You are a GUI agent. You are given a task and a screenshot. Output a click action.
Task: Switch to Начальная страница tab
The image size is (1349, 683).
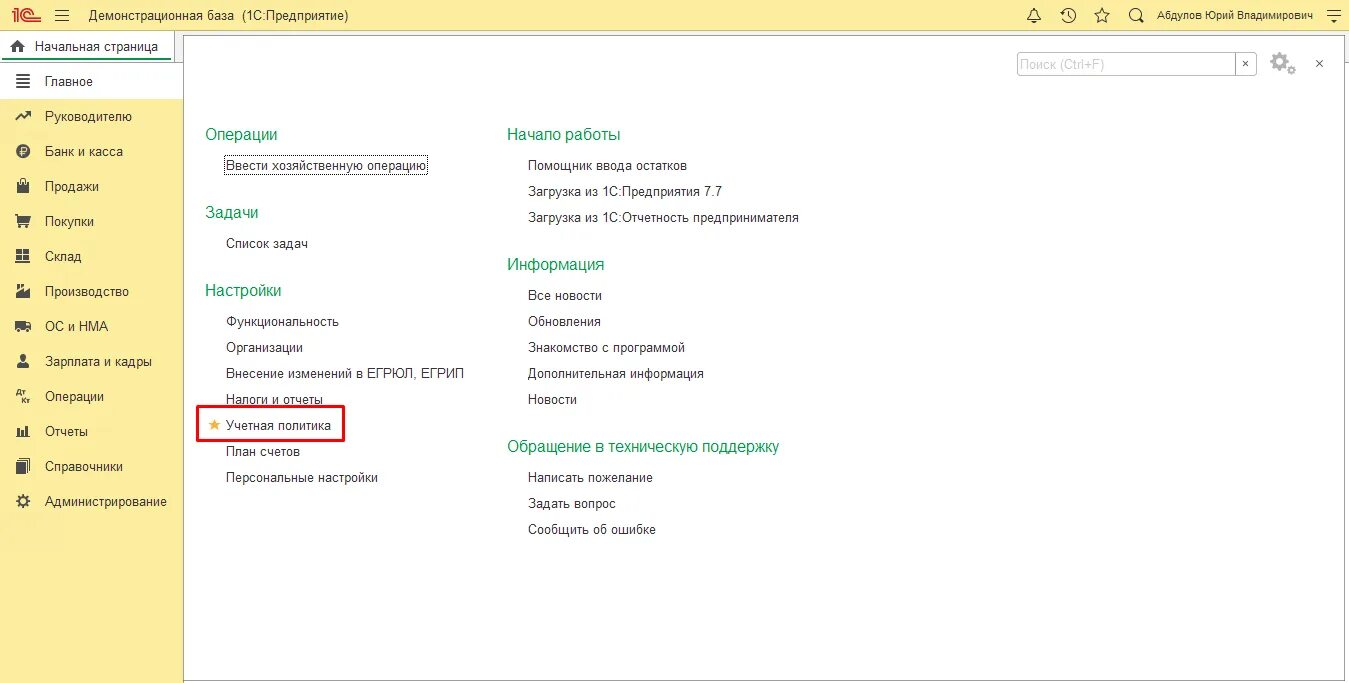[96, 46]
